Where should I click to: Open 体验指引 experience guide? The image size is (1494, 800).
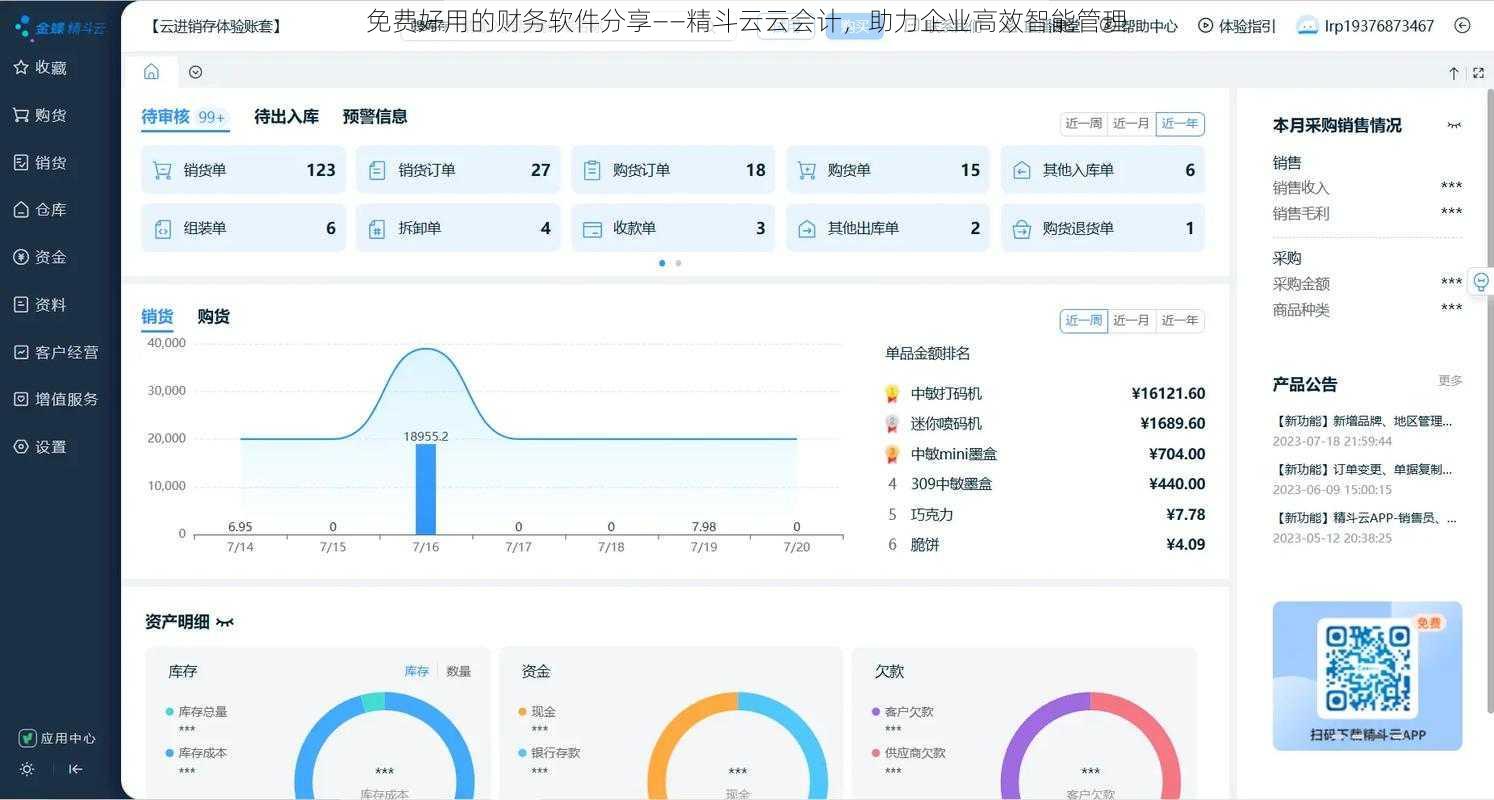click(1237, 26)
